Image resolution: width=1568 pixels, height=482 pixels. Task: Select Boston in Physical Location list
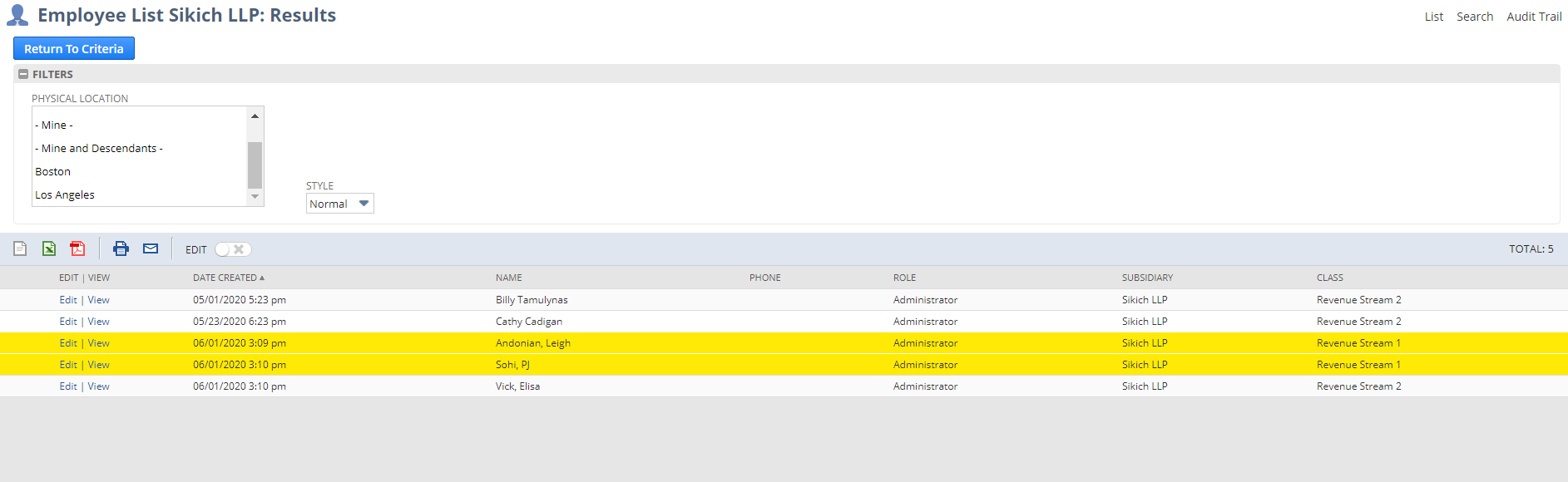(x=53, y=172)
